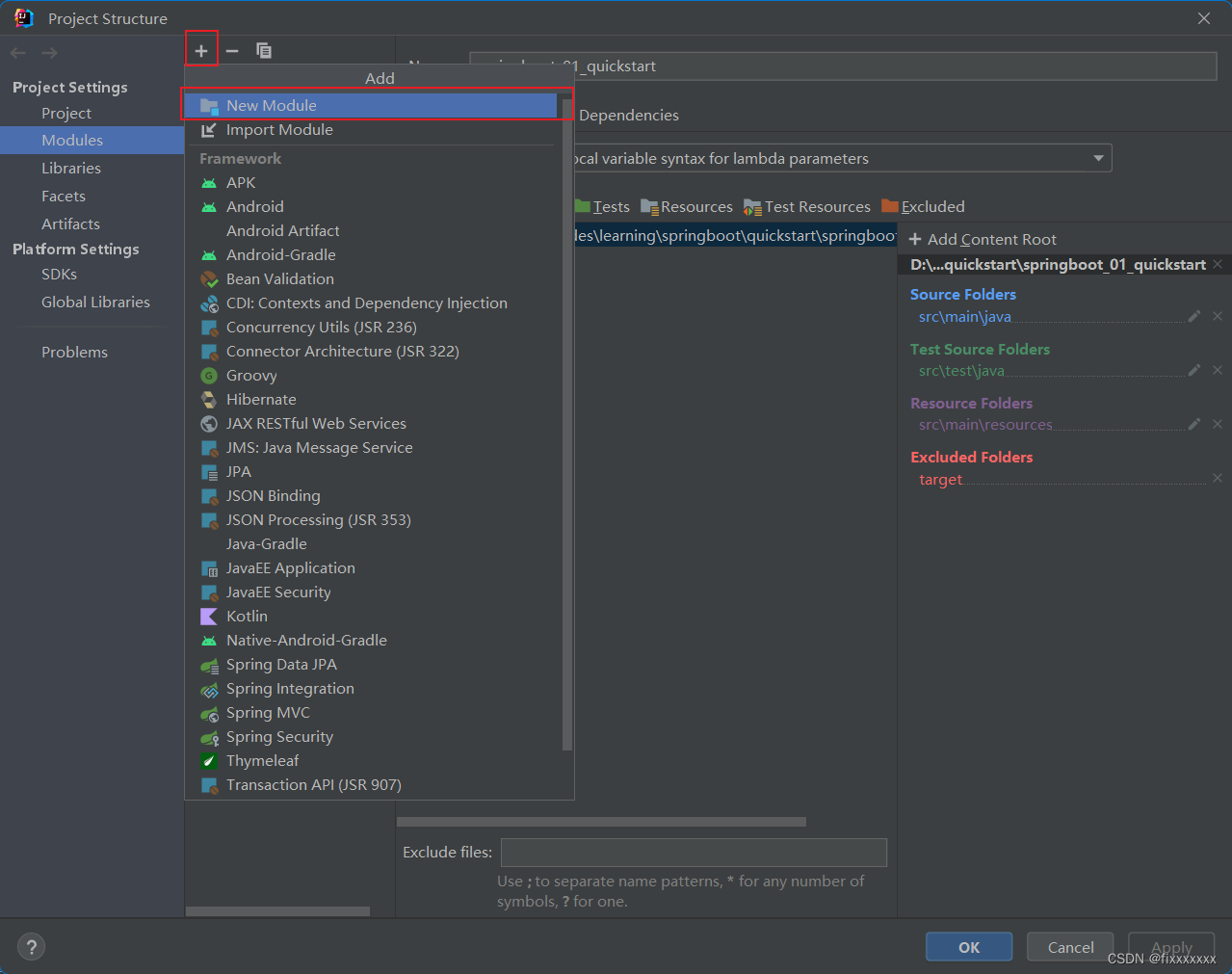The image size is (1232, 974).
Task: Click the Copy module icon
Action: pos(263,50)
